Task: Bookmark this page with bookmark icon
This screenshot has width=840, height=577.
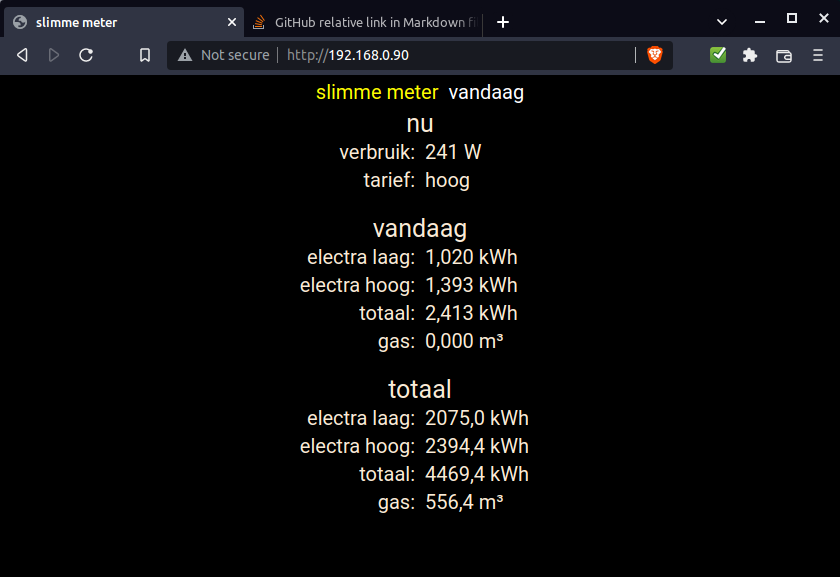Action: (145, 55)
